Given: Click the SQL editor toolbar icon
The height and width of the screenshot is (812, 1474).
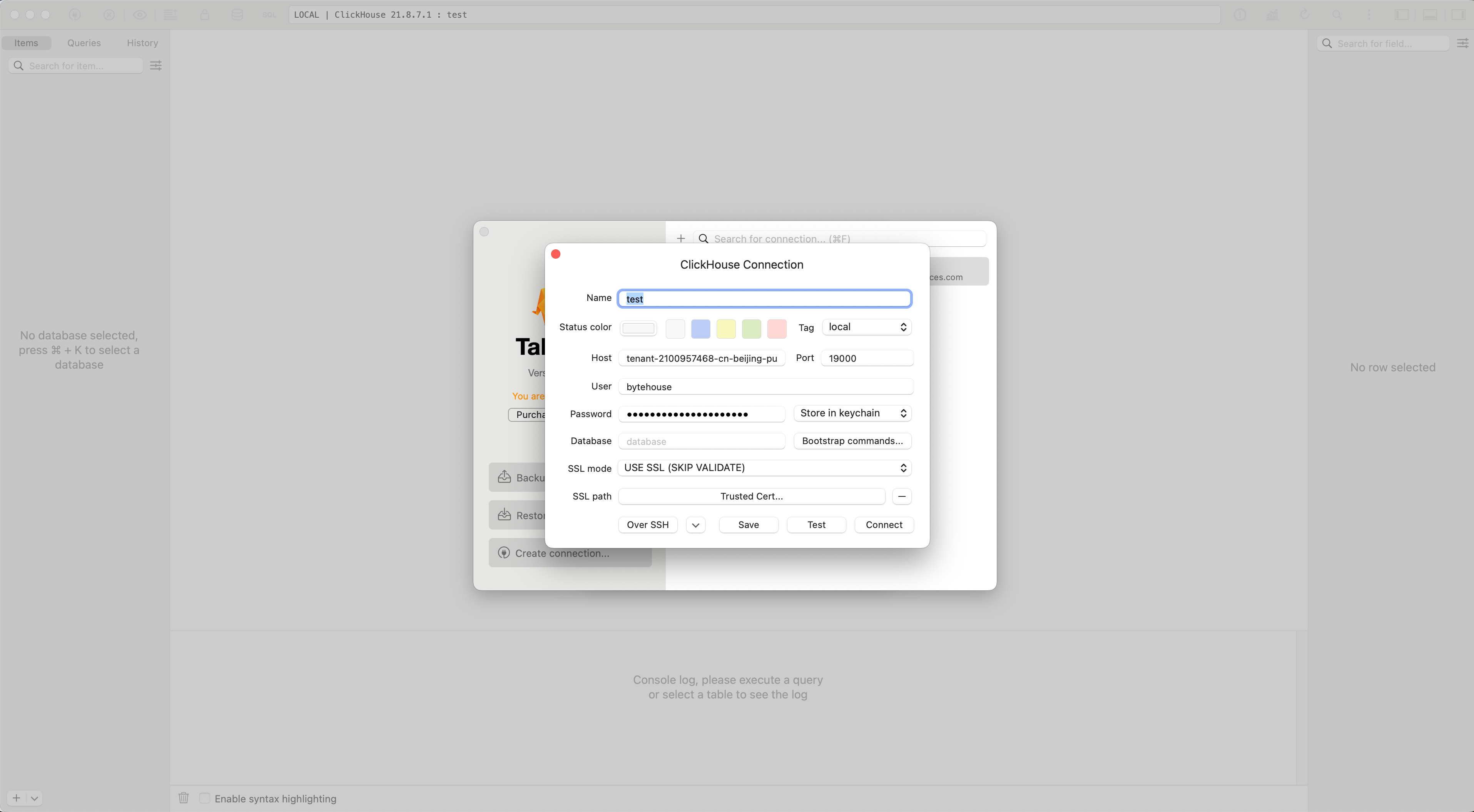Looking at the screenshot, I should [x=269, y=15].
